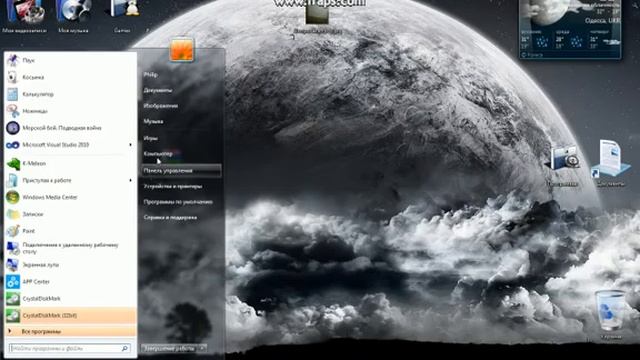Image resolution: width=640 pixels, height=360 pixels.
Task: Open Записки sticky notes
Action: (70, 214)
